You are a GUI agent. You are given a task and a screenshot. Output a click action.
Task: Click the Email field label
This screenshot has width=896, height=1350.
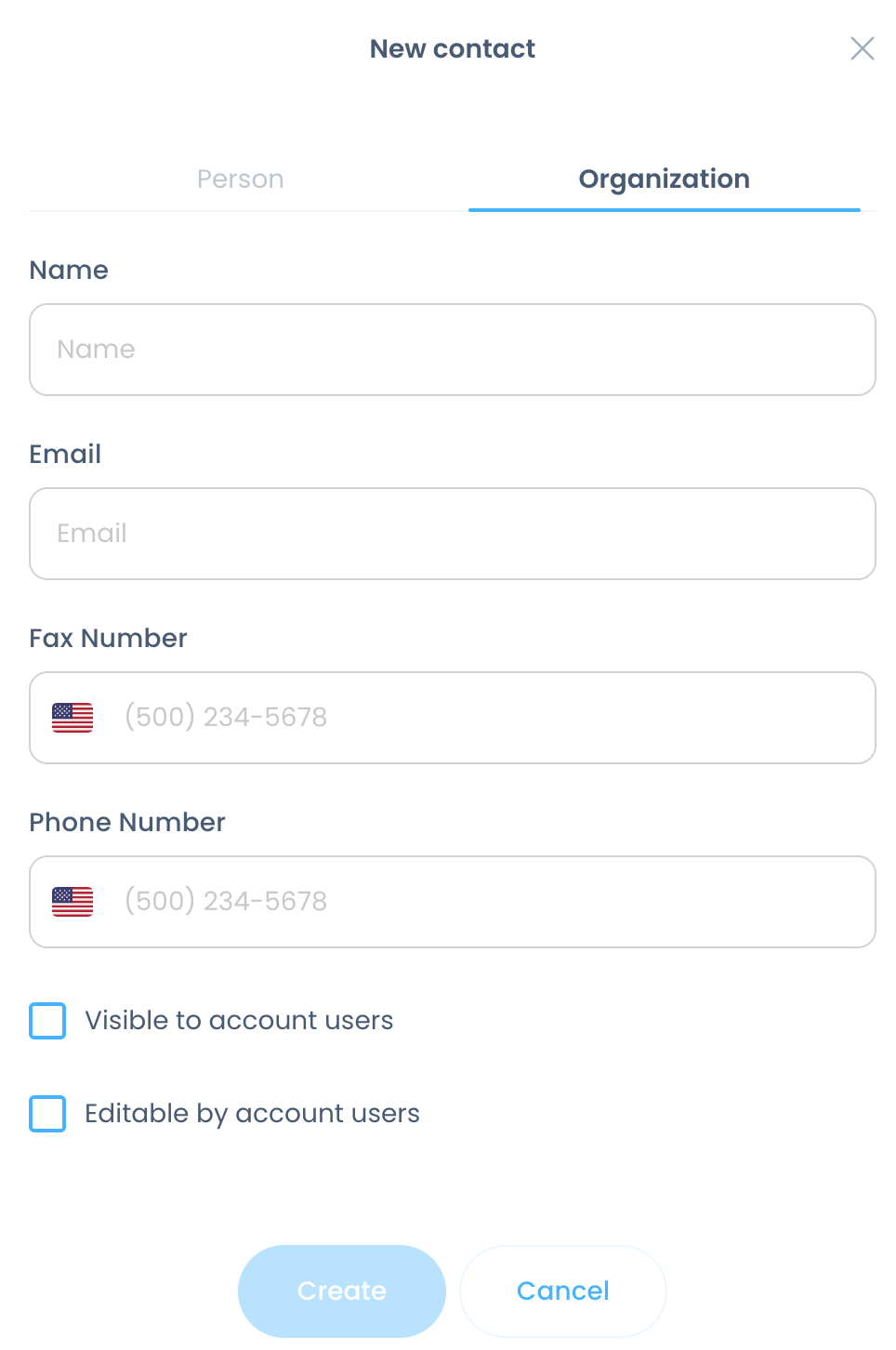65,455
